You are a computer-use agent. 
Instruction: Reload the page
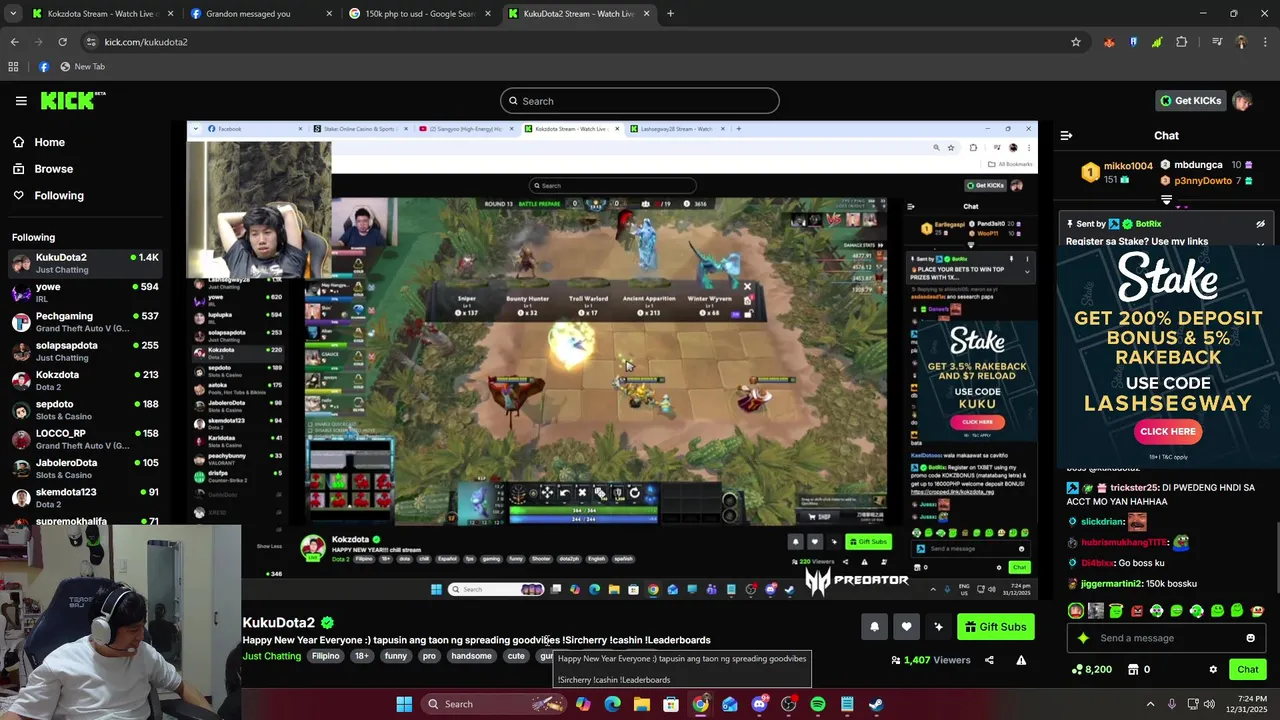[62, 42]
